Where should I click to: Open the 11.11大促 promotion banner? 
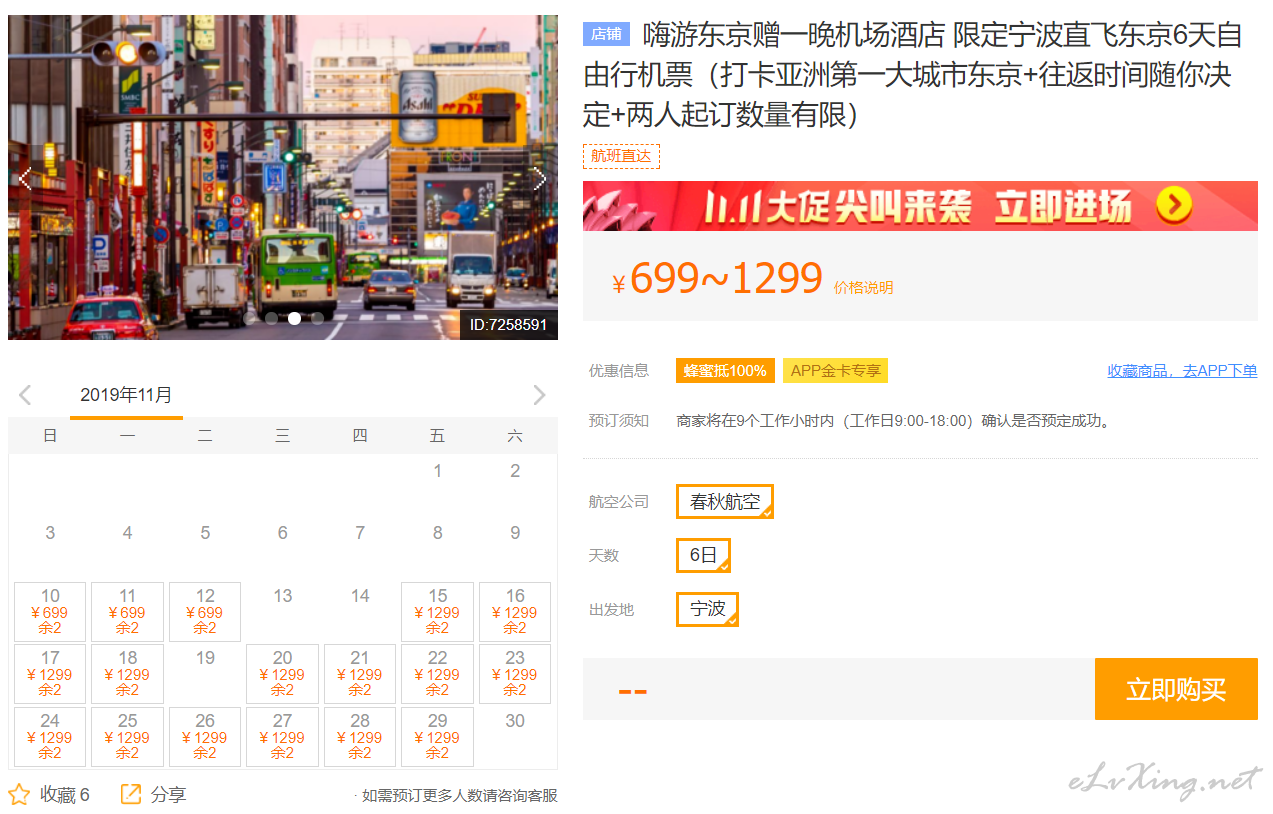pyautogui.click(x=920, y=206)
